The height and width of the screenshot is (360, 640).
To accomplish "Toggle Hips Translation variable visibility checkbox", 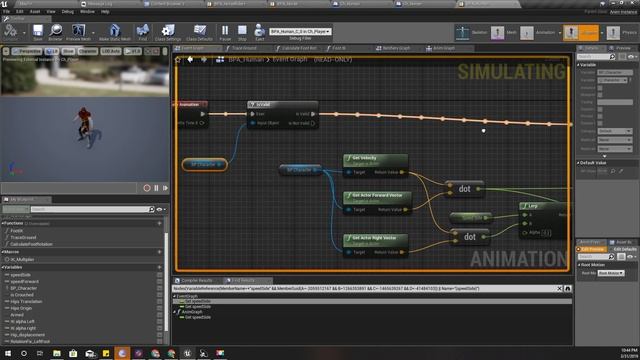I will tap(160, 302).
